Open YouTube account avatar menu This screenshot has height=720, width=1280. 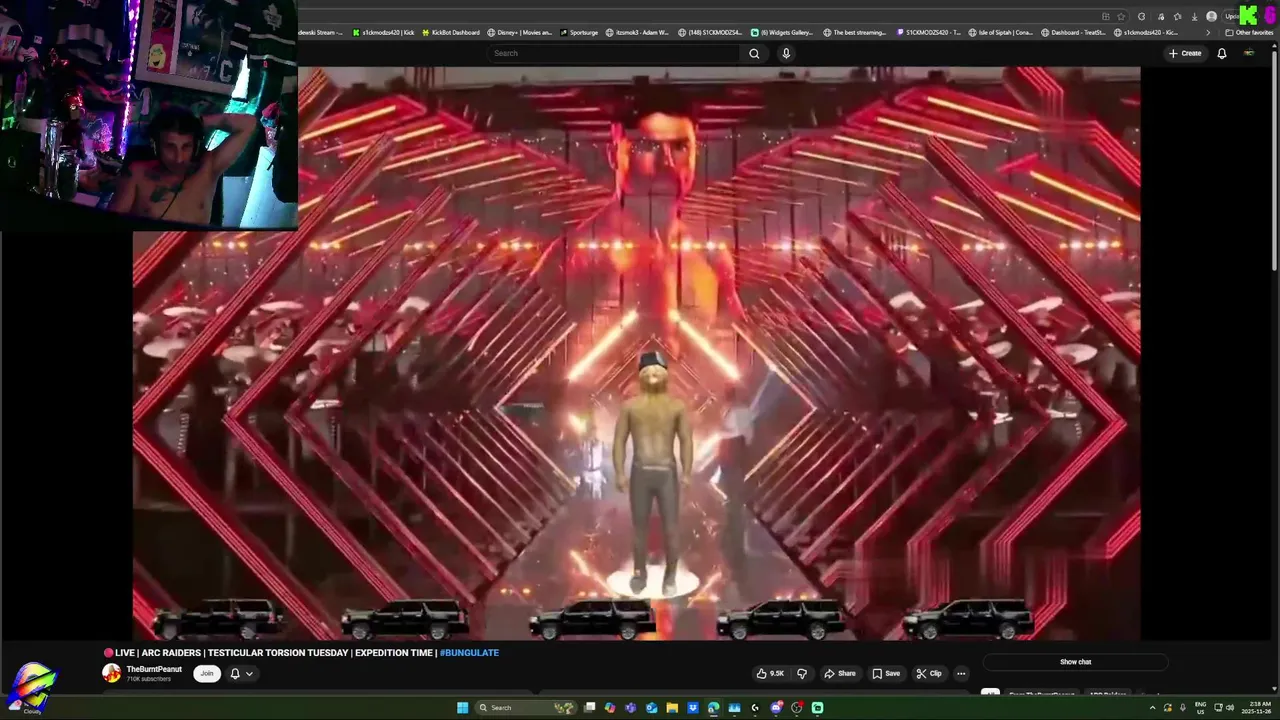tap(1249, 53)
